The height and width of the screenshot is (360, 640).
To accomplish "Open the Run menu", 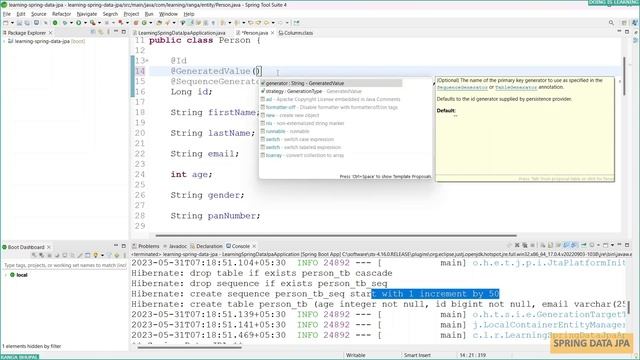I will click(149, 14).
